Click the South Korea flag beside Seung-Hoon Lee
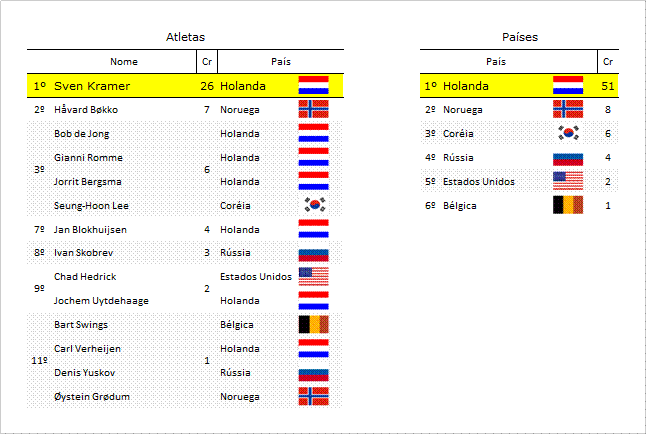 (x=315, y=205)
